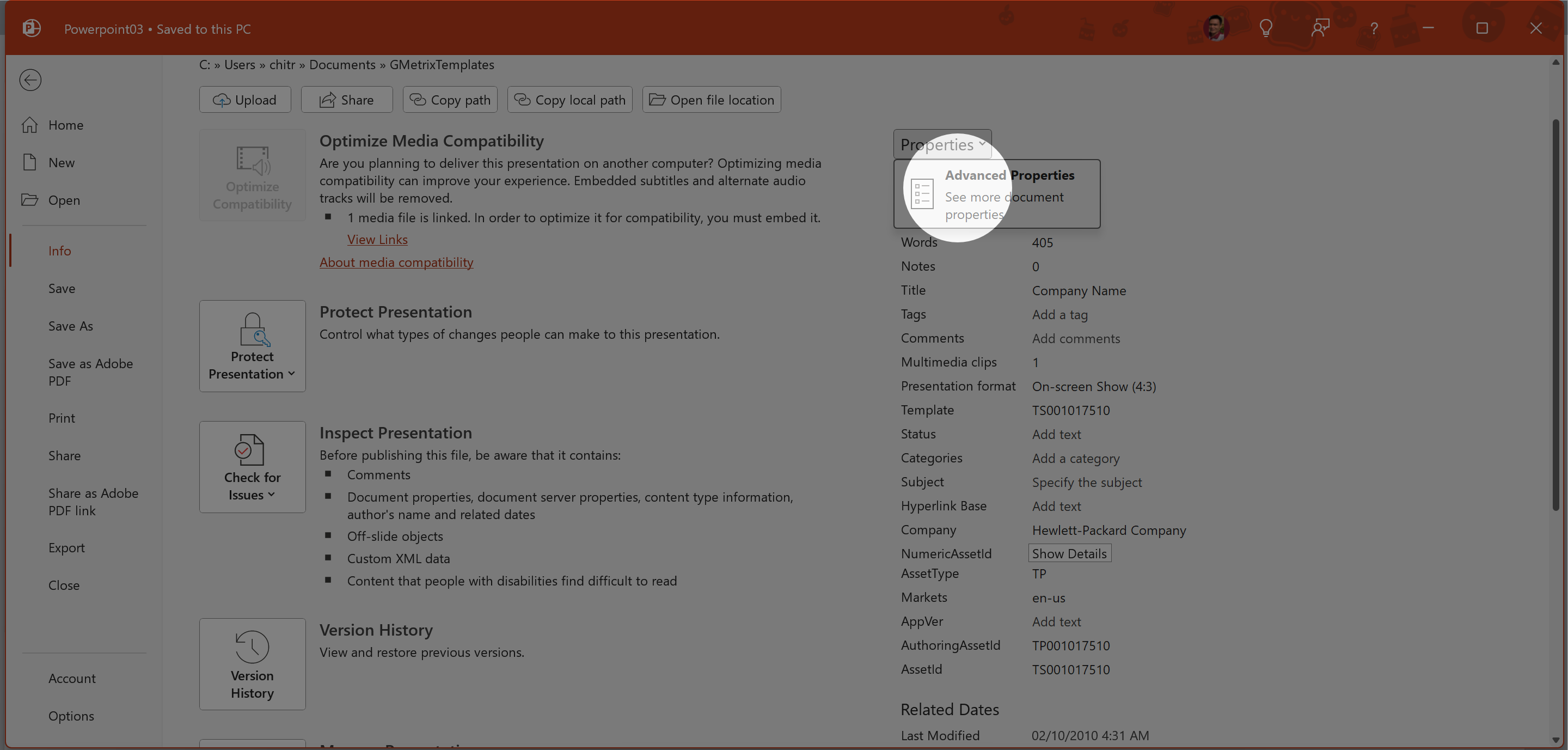Open the Export sidebar item
Image resolution: width=1568 pixels, height=750 pixels.
(66, 548)
